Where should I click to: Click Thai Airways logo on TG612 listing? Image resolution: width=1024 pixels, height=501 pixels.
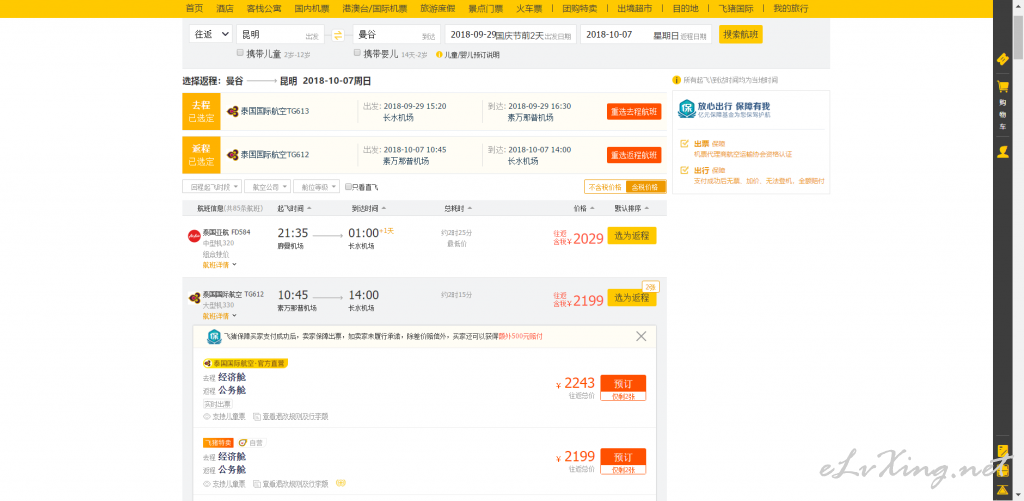click(x=194, y=298)
